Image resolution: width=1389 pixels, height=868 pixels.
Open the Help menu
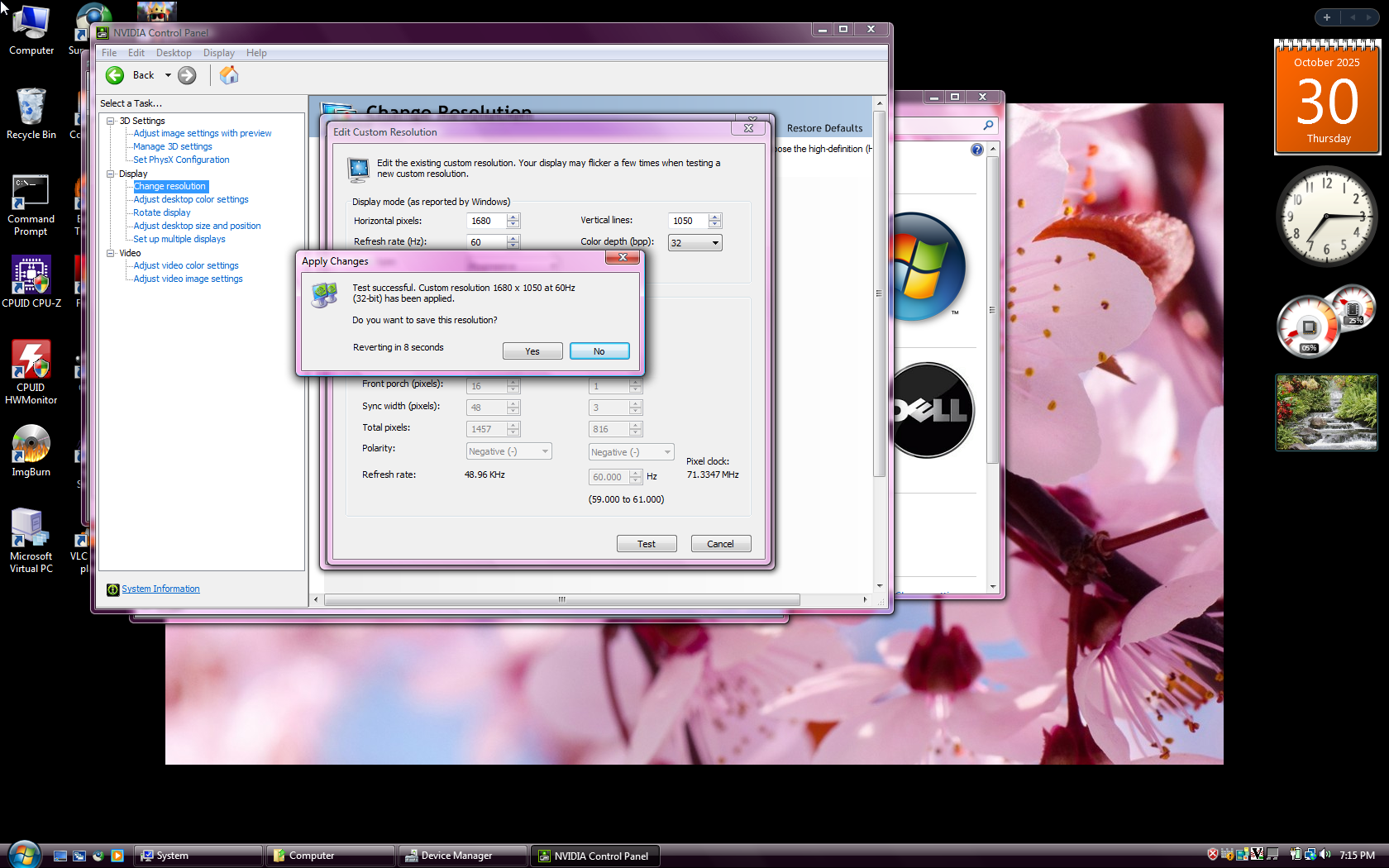[256, 53]
